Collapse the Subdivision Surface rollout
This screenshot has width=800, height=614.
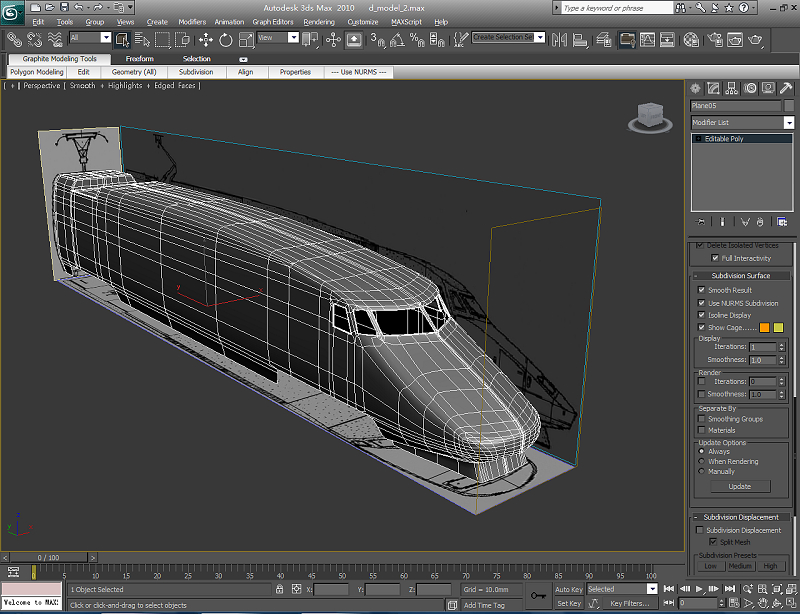pos(740,275)
